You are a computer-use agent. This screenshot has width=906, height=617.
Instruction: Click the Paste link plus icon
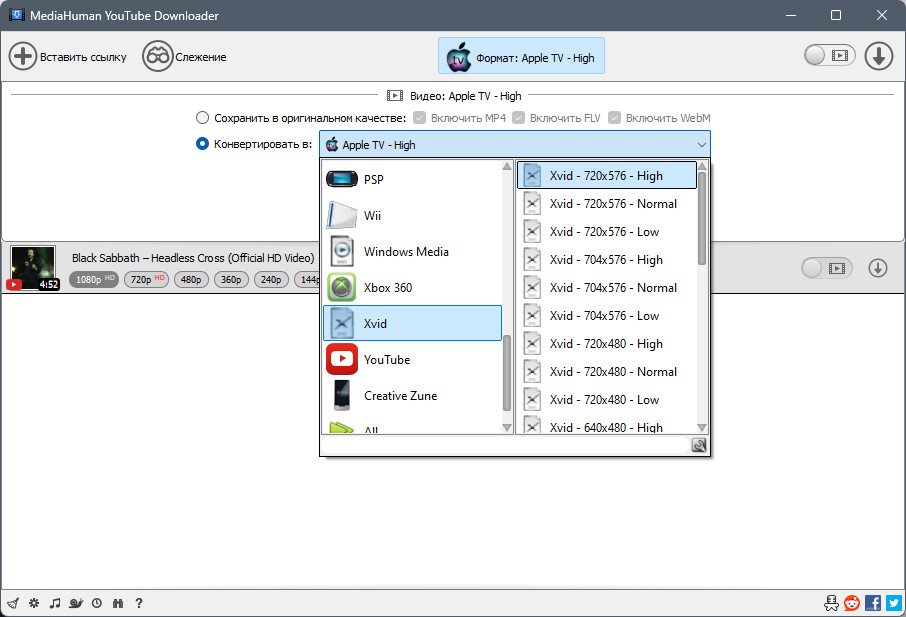tap(23, 57)
